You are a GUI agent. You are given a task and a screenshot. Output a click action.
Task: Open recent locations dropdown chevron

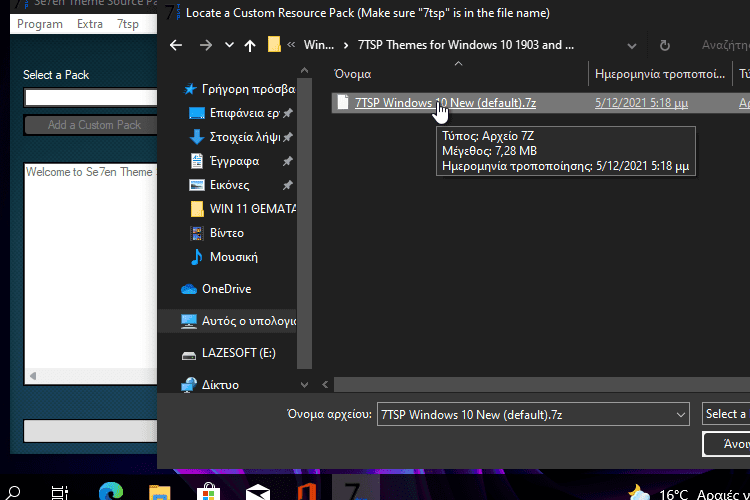pyautogui.click(x=229, y=45)
